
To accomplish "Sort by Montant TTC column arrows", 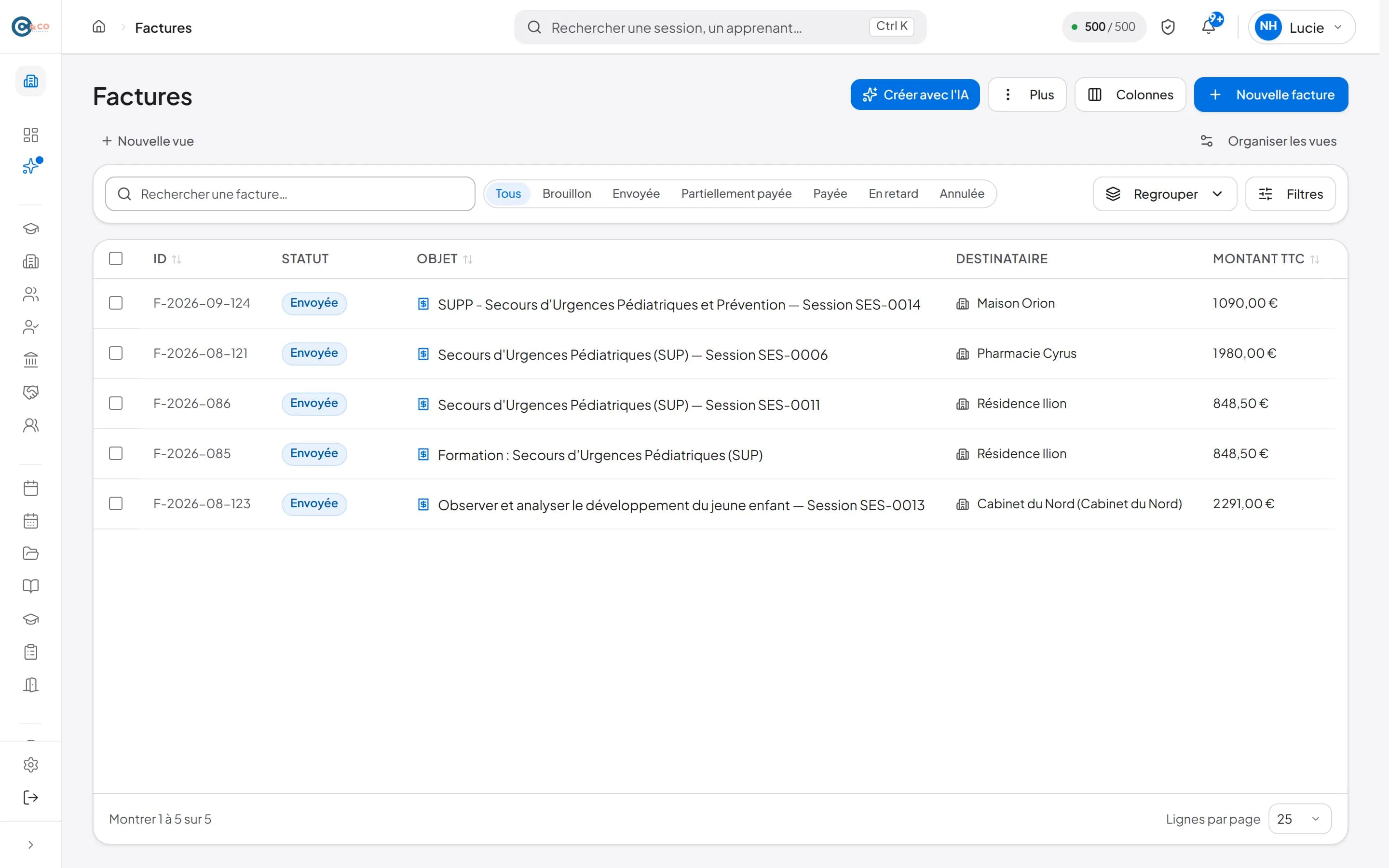I will (x=1314, y=259).
